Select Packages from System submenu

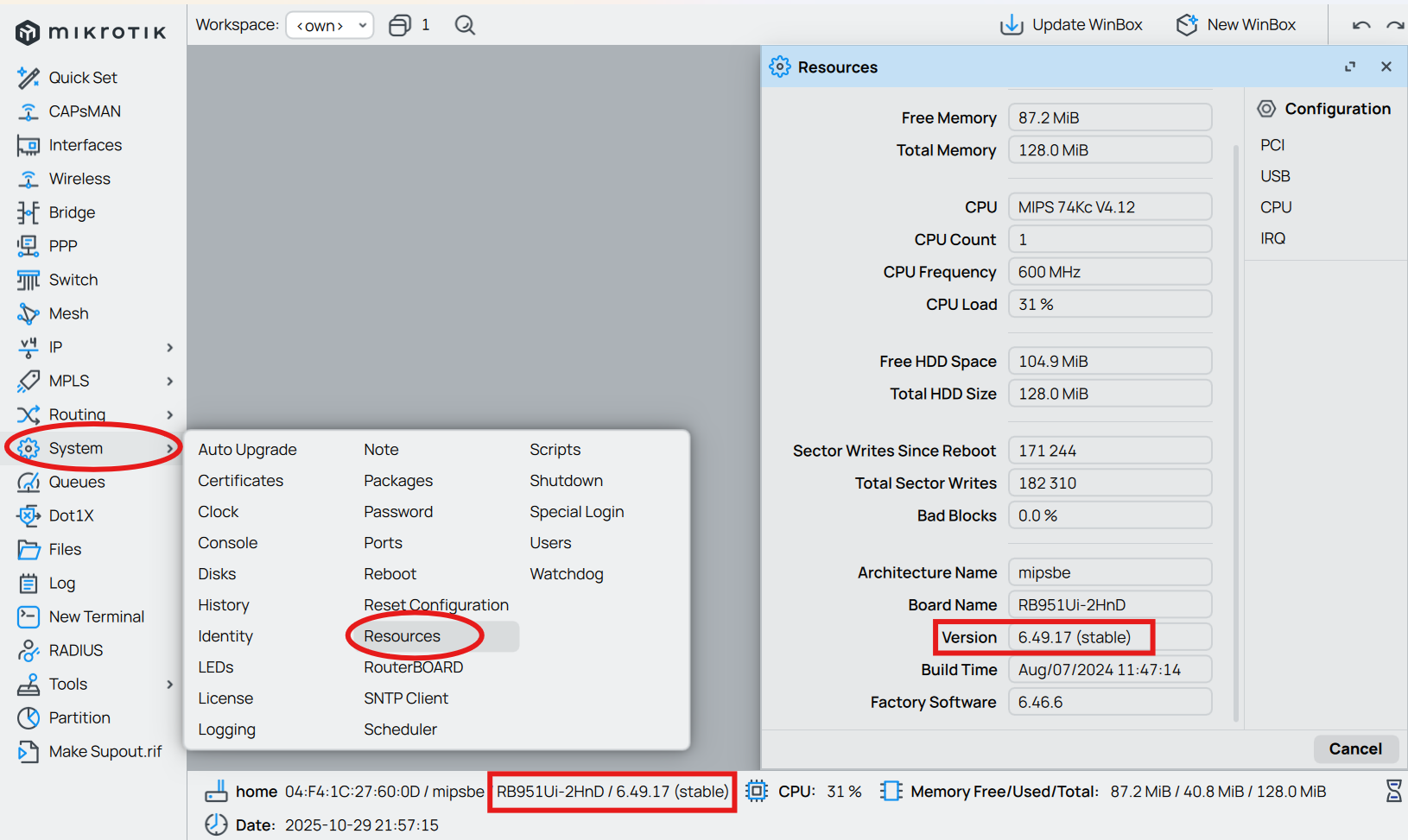[x=398, y=481]
